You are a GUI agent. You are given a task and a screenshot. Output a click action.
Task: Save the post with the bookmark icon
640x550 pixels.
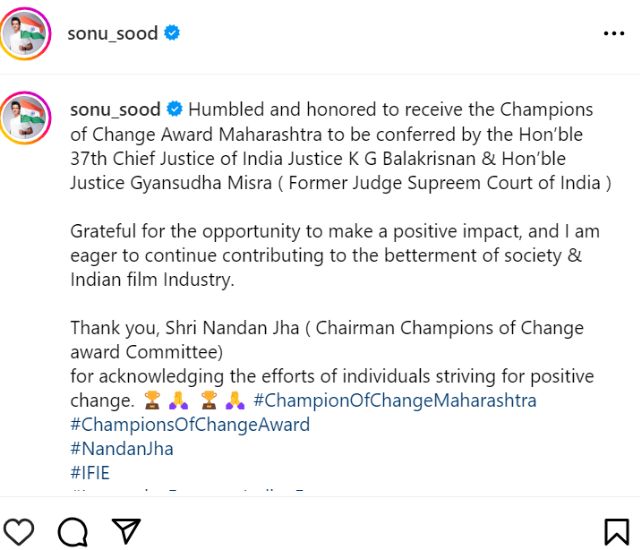tap(616, 530)
